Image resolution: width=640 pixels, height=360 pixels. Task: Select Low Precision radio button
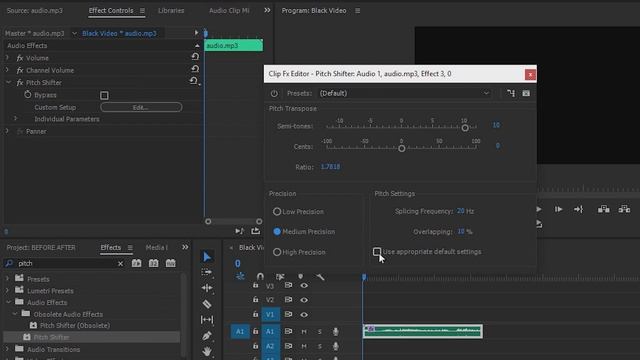[277, 211]
